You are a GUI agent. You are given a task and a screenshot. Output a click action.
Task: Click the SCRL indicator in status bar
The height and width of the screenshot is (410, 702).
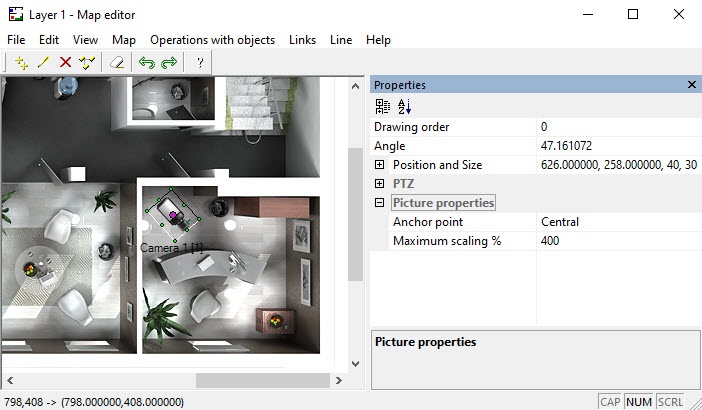[x=670, y=402]
